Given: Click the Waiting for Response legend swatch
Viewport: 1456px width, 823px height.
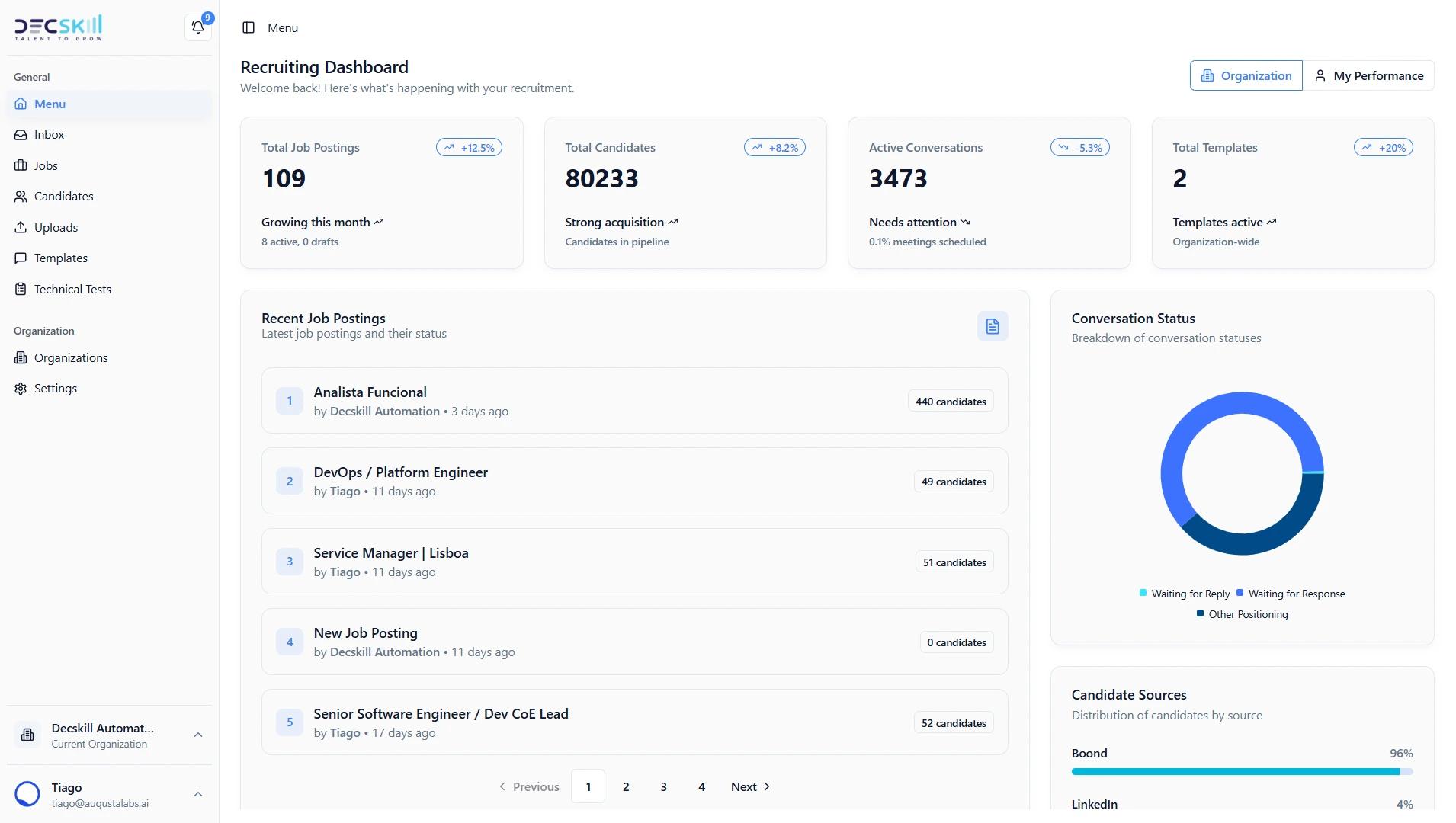Looking at the screenshot, I should [1240, 593].
